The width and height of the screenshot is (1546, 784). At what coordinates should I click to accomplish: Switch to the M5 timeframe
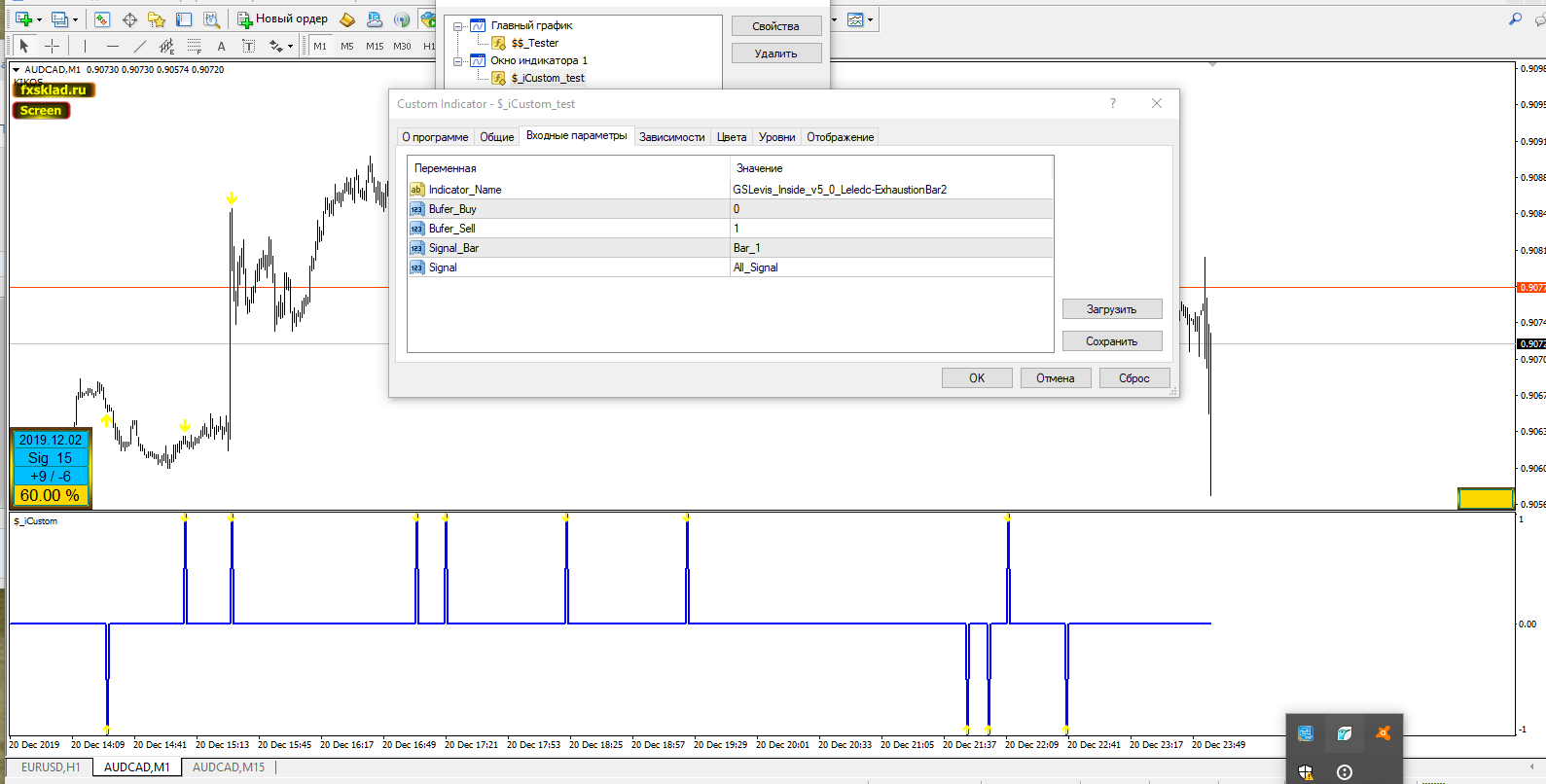(x=347, y=46)
